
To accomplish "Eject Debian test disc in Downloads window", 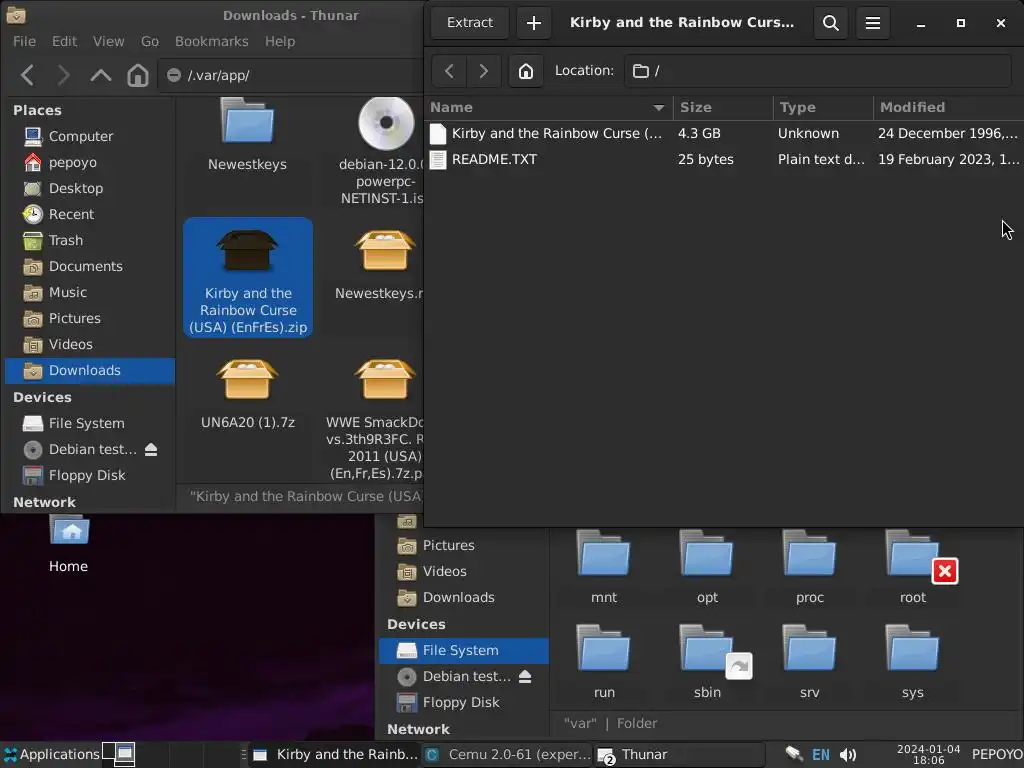I will (151, 449).
